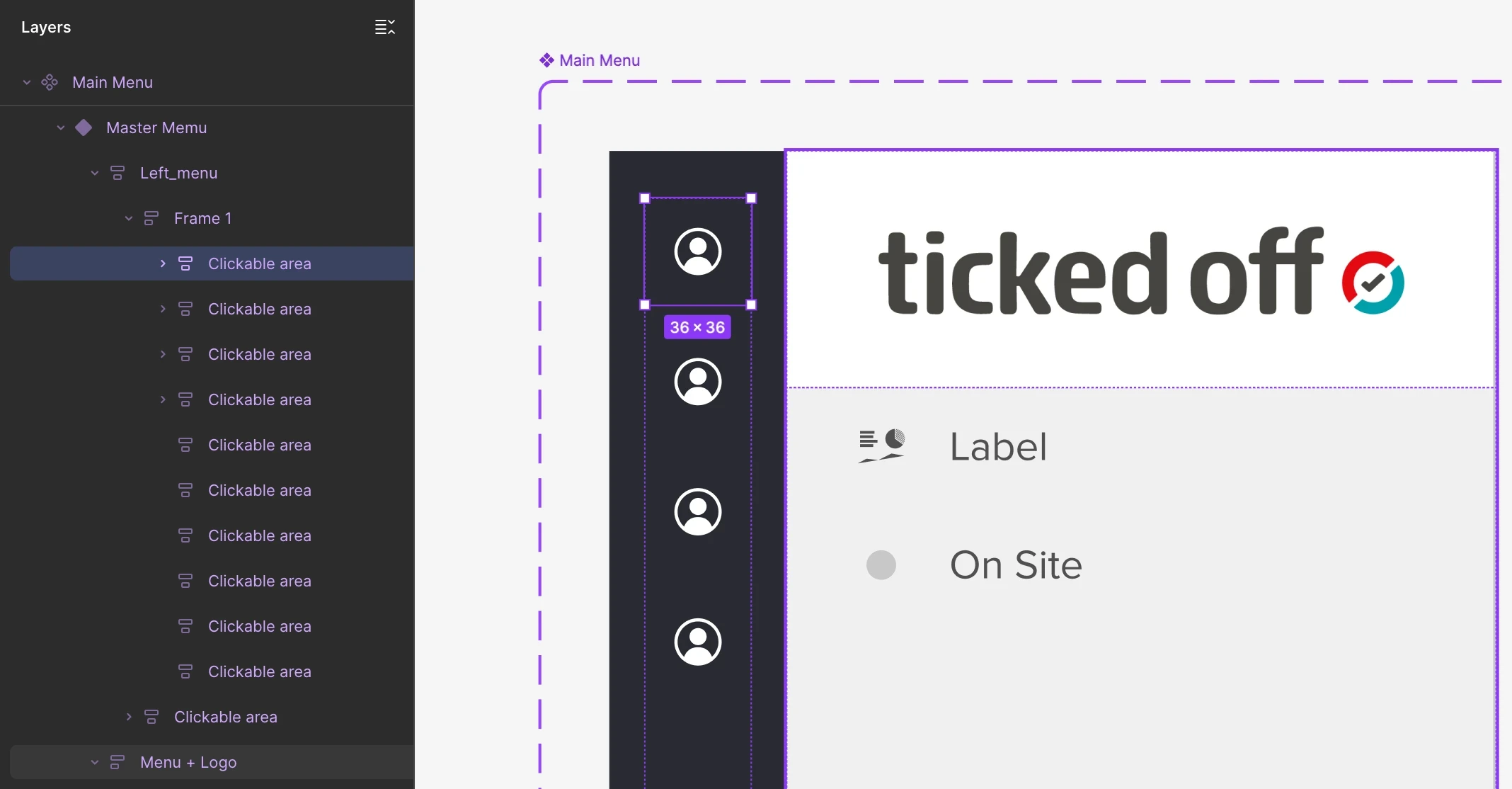This screenshot has width=1512, height=789.
Task: Expand the highlighted Clickable area layer chevron
Action: [163, 263]
